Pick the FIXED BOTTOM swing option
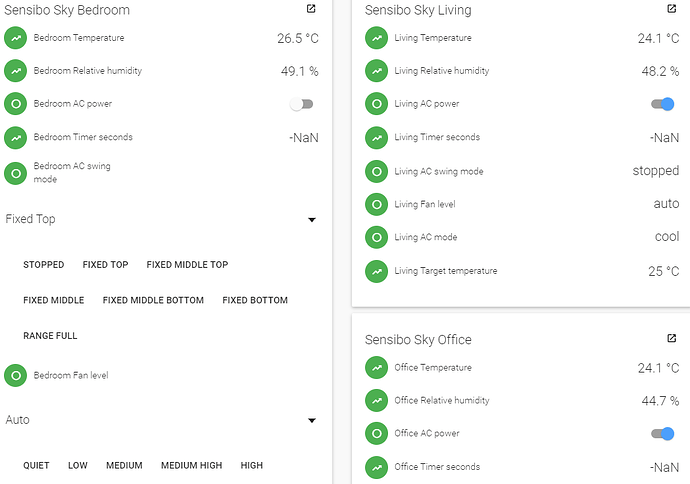 pyautogui.click(x=255, y=301)
